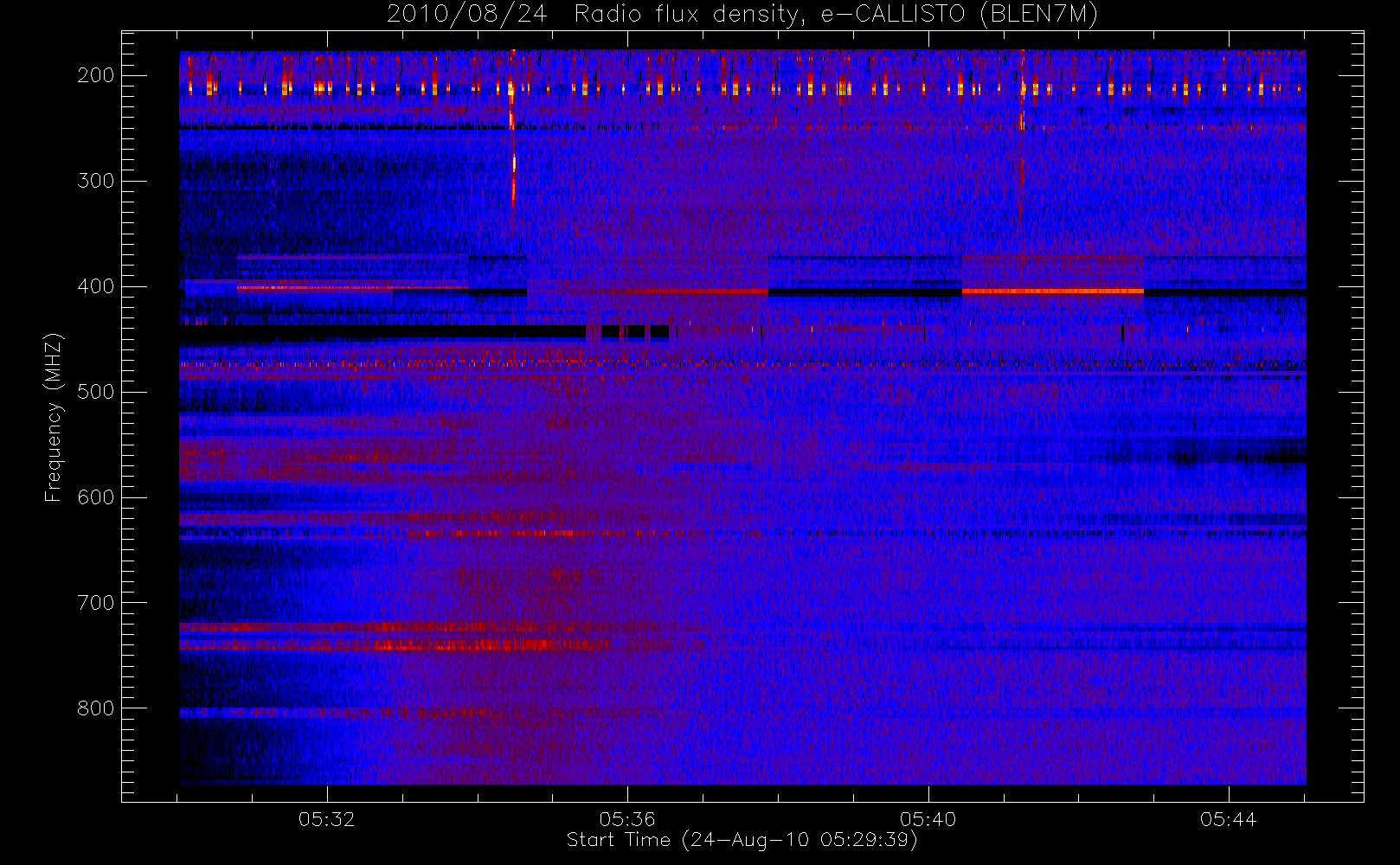
Task: Click the 05:40 time tick label
Action: pyautogui.click(x=928, y=819)
